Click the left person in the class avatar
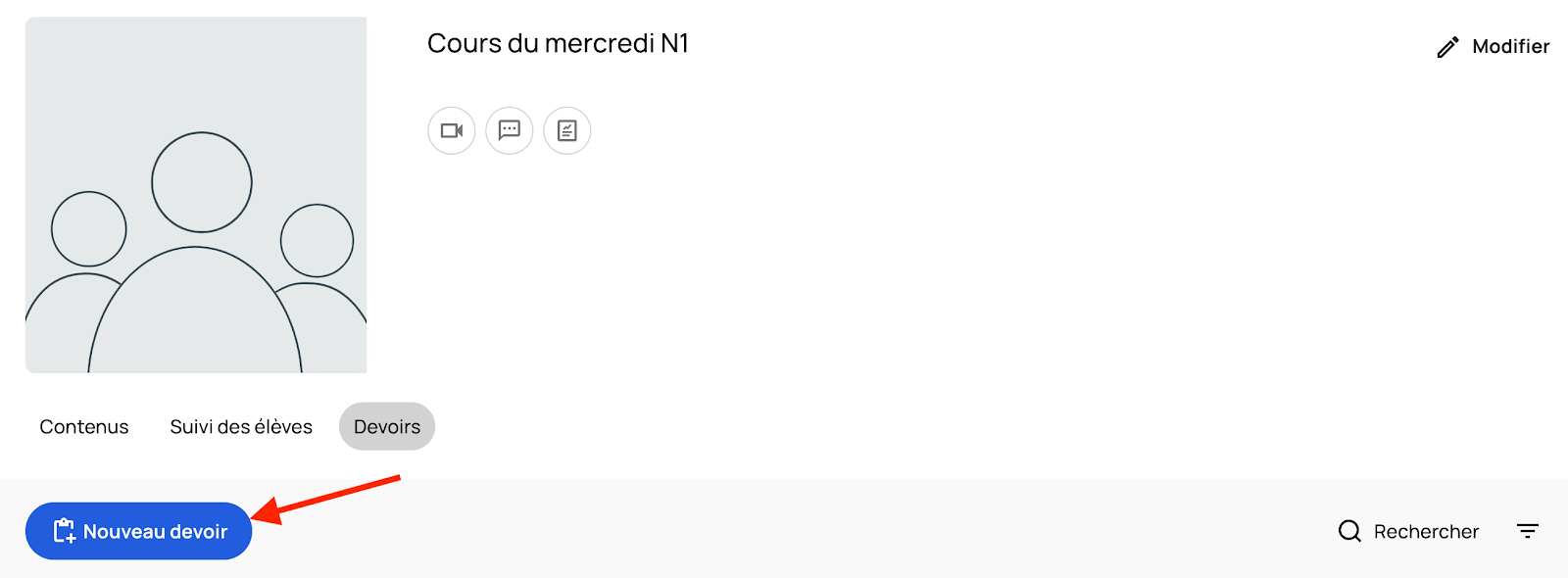The image size is (1568, 578). click(x=88, y=229)
